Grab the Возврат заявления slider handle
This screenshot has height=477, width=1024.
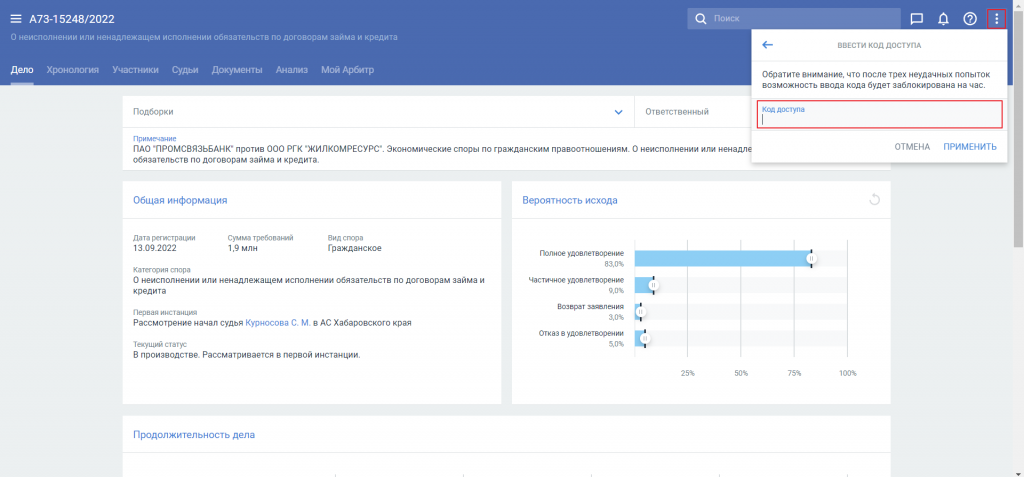click(x=640, y=312)
